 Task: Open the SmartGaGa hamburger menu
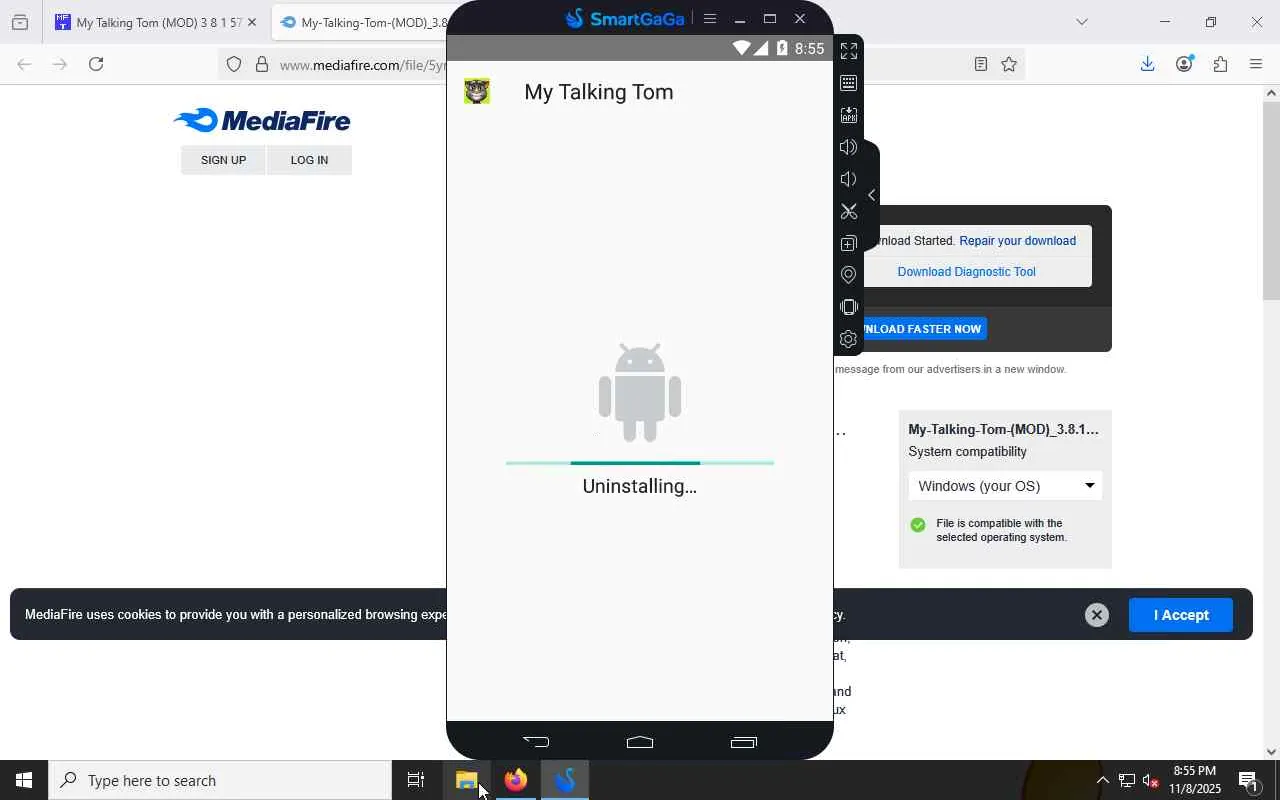710,18
